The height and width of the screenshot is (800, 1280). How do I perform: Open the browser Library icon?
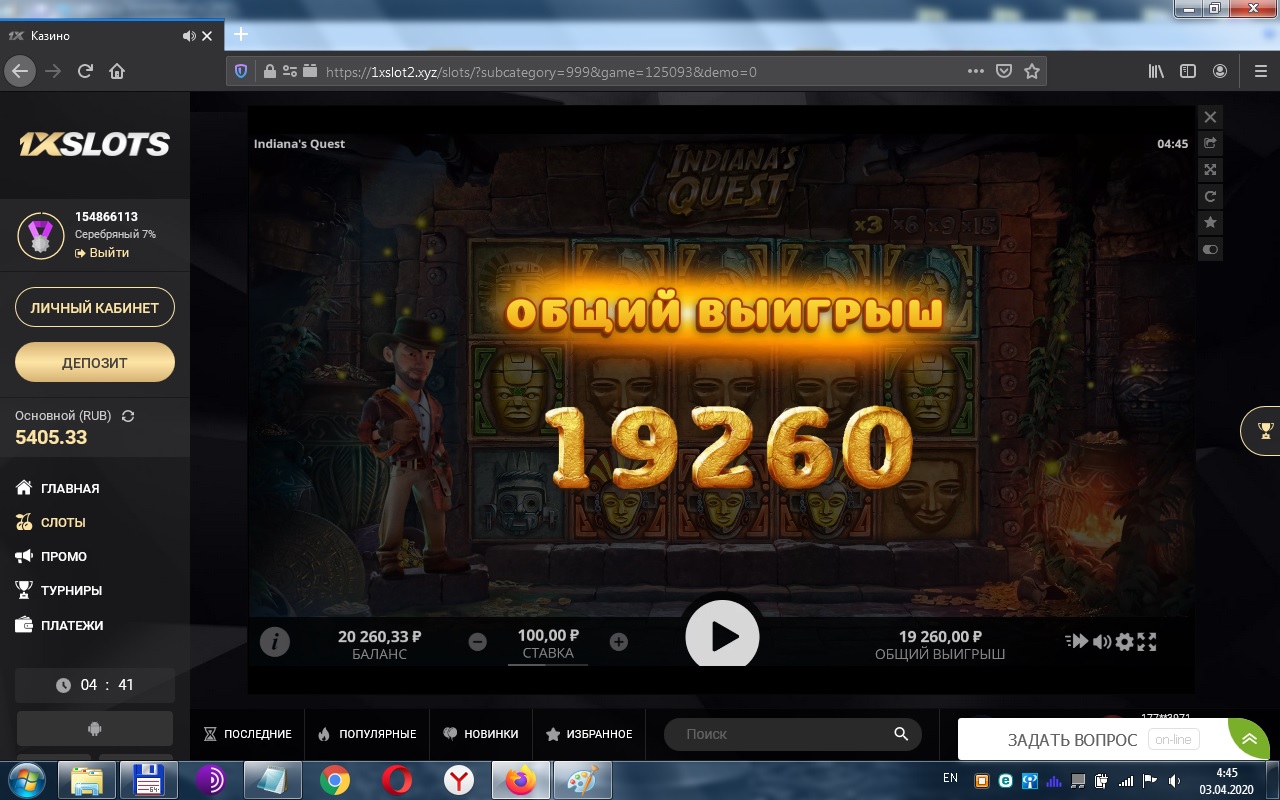(1156, 71)
